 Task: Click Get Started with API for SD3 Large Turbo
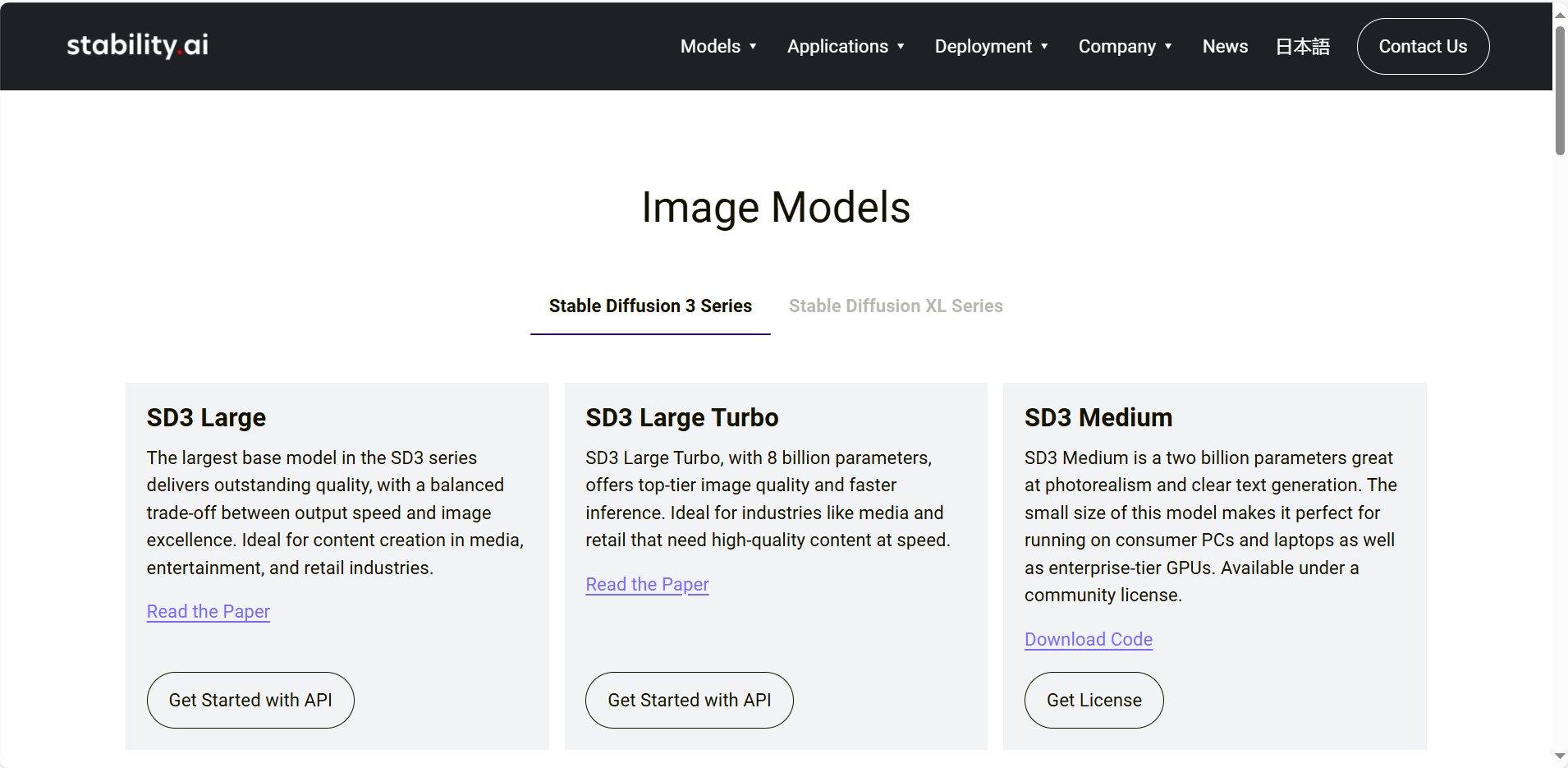[x=690, y=701]
